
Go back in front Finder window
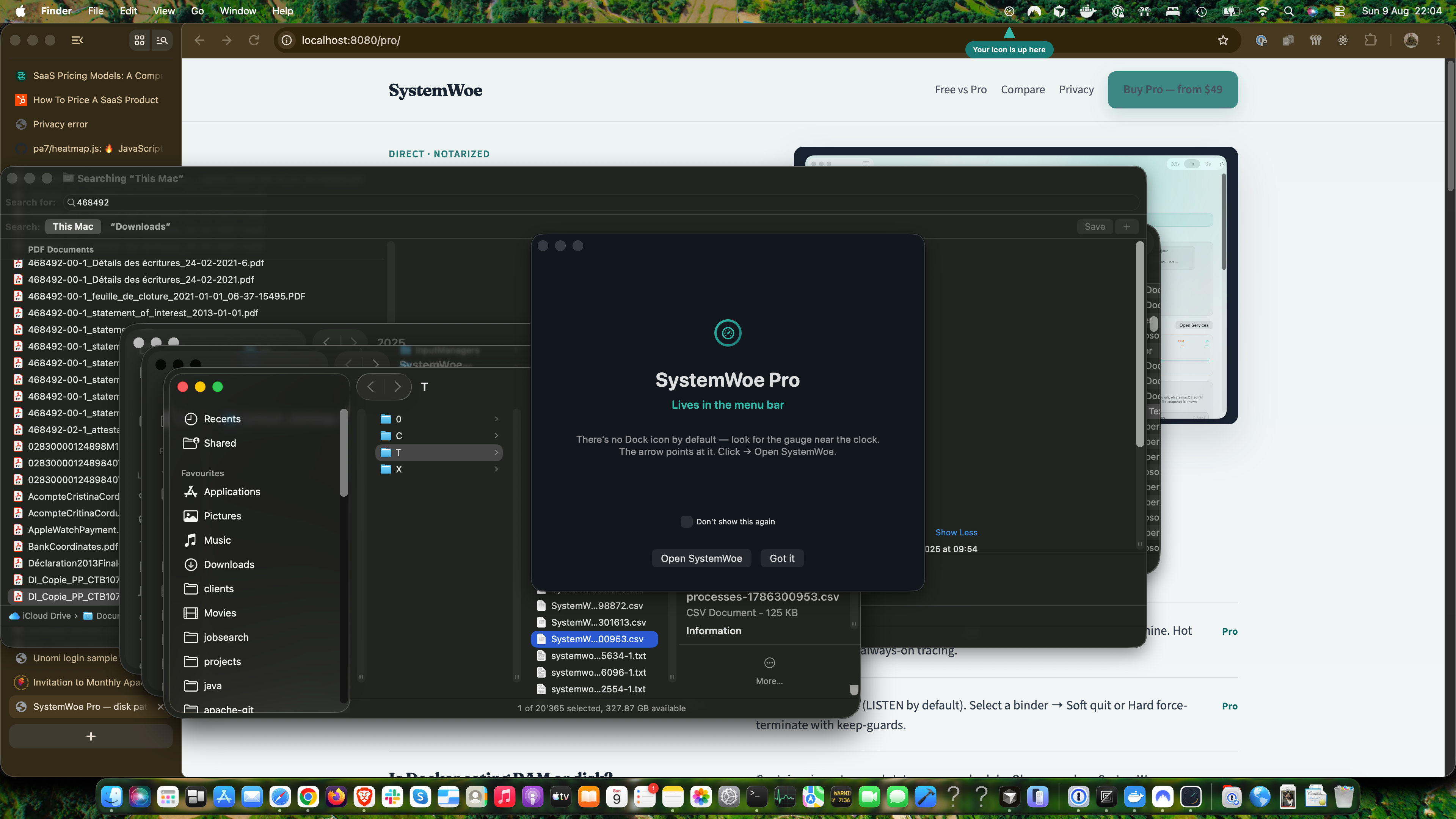[x=371, y=387]
